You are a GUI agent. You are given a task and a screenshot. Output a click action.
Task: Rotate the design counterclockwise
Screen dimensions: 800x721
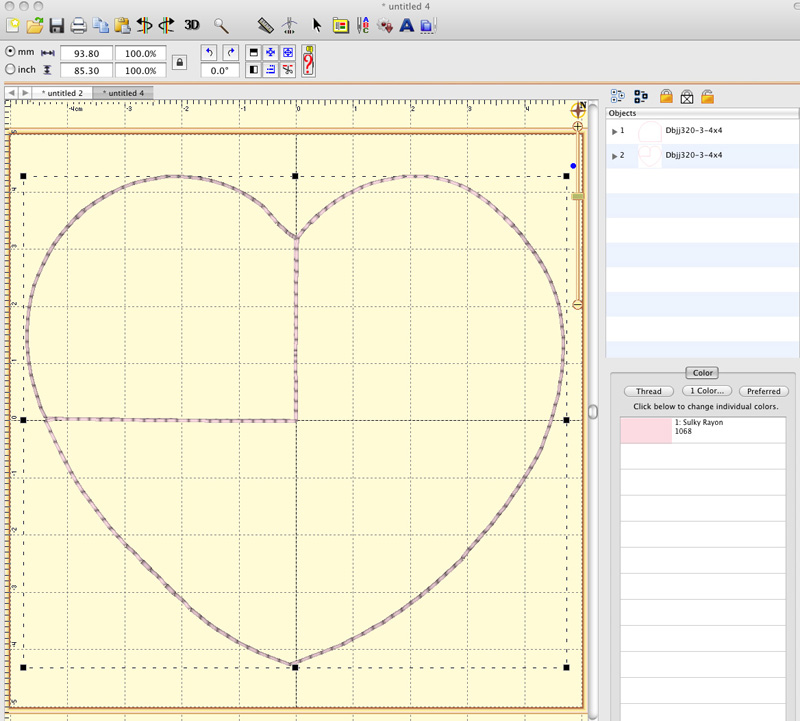pyautogui.click(x=209, y=53)
